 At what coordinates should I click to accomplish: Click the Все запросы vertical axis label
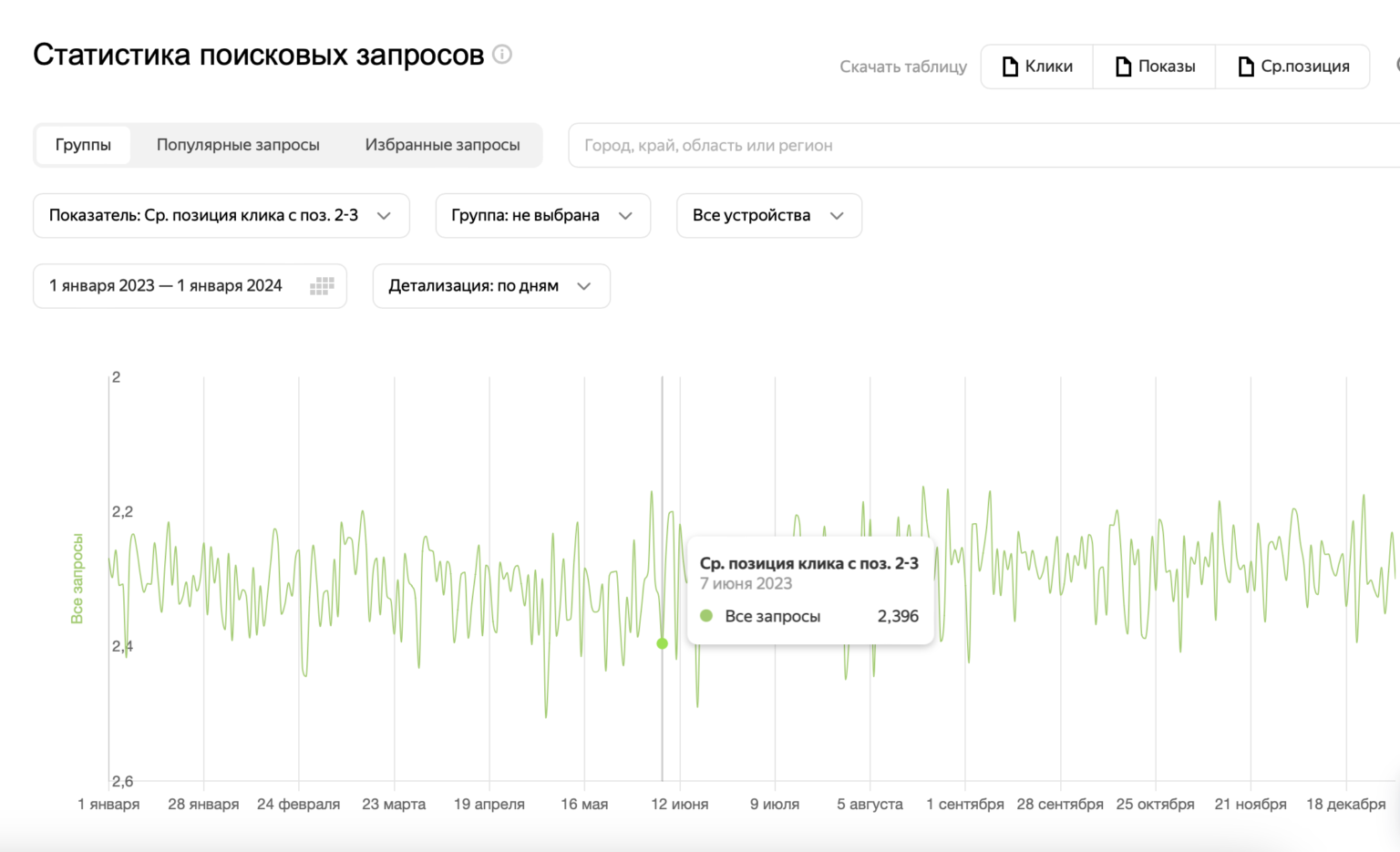click(x=77, y=579)
